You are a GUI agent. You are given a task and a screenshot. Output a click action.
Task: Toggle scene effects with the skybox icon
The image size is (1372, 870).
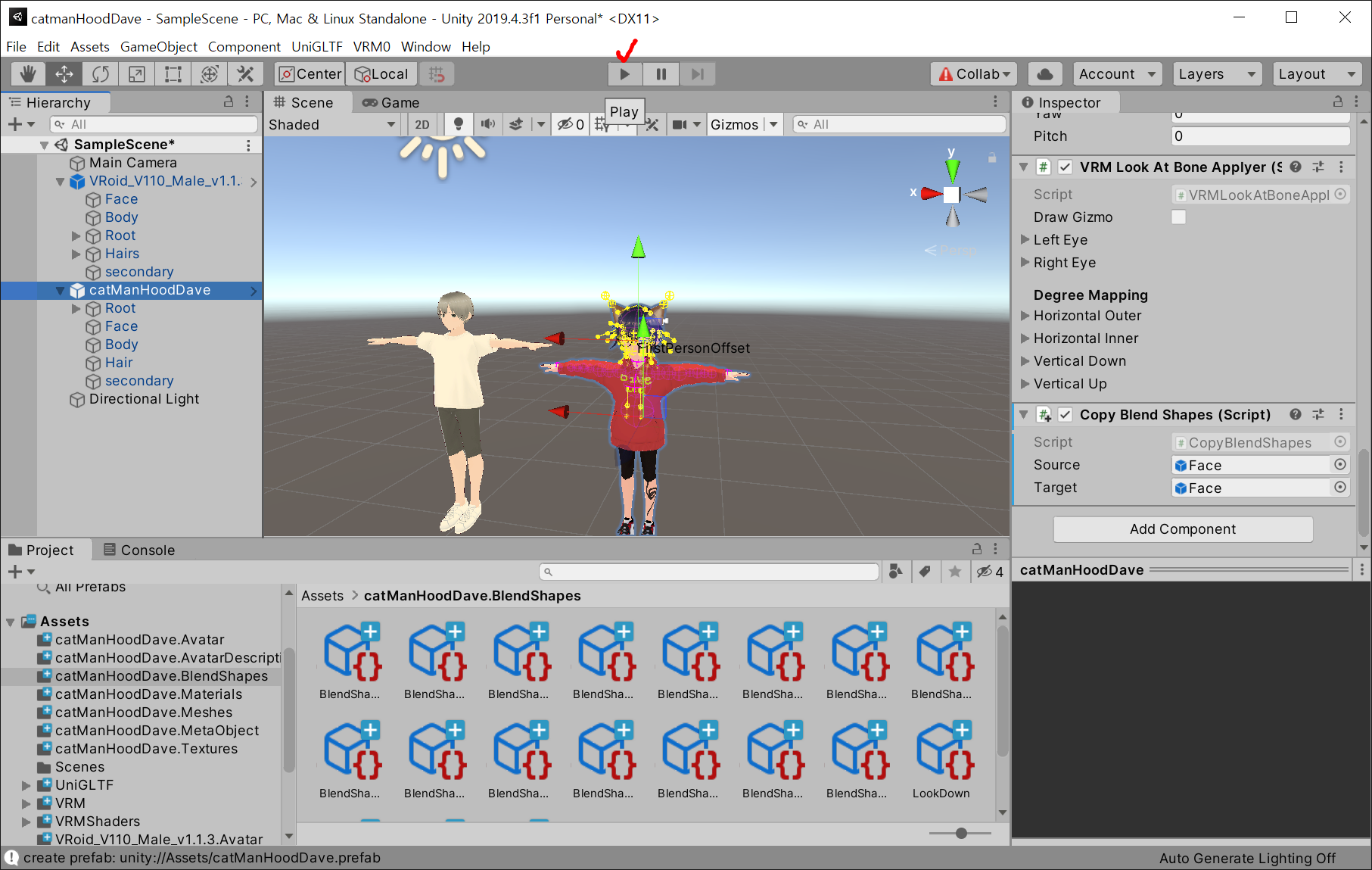pyautogui.click(x=516, y=124)
